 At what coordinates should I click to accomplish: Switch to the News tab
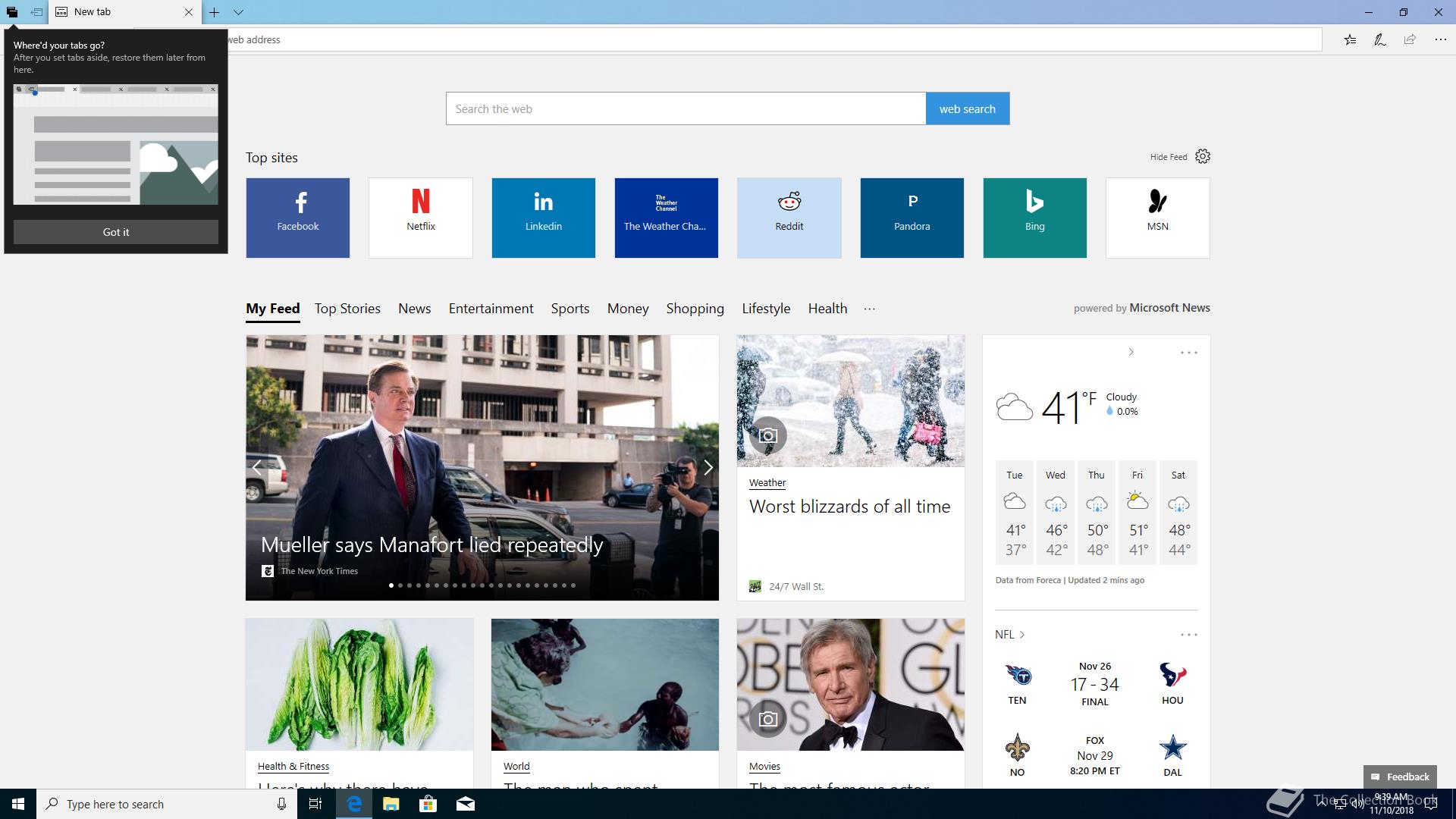(x=415, y=309)
